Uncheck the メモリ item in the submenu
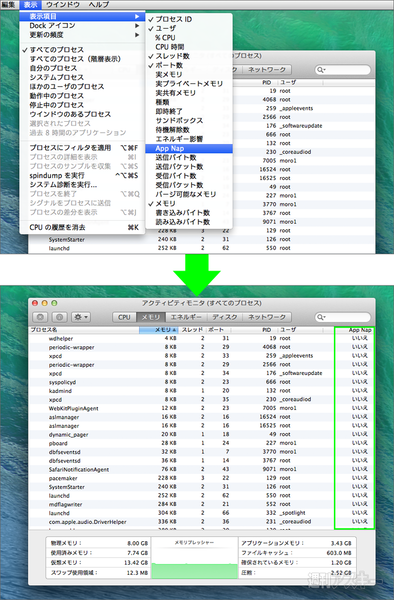 [x=189, y=204]
